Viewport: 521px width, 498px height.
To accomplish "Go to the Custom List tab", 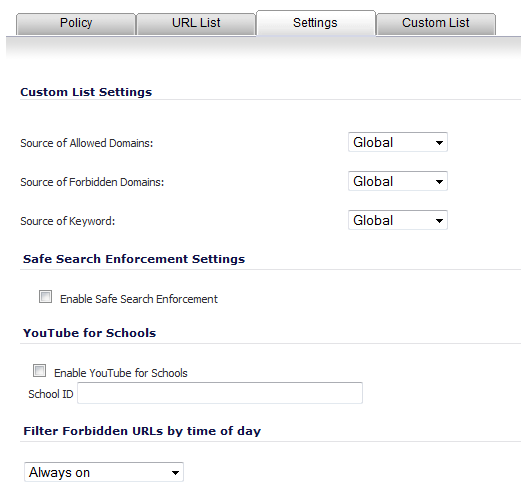I will pyautogui.click(x=436, y=24).
